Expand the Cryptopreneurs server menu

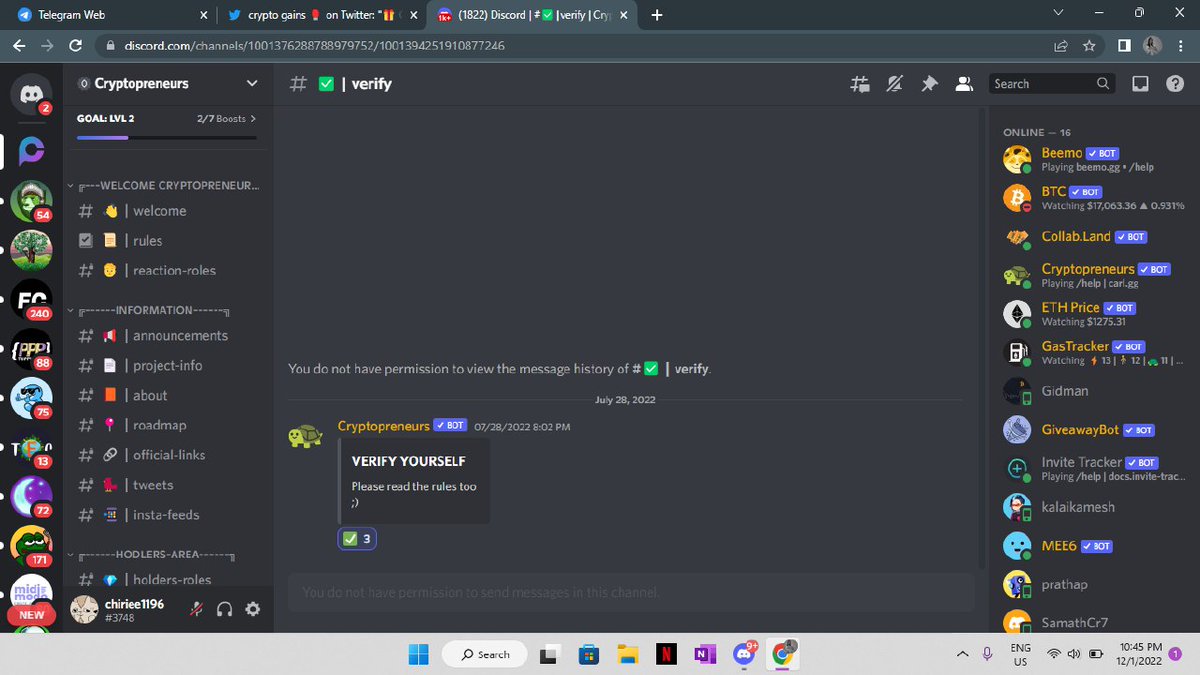(169, 84)
